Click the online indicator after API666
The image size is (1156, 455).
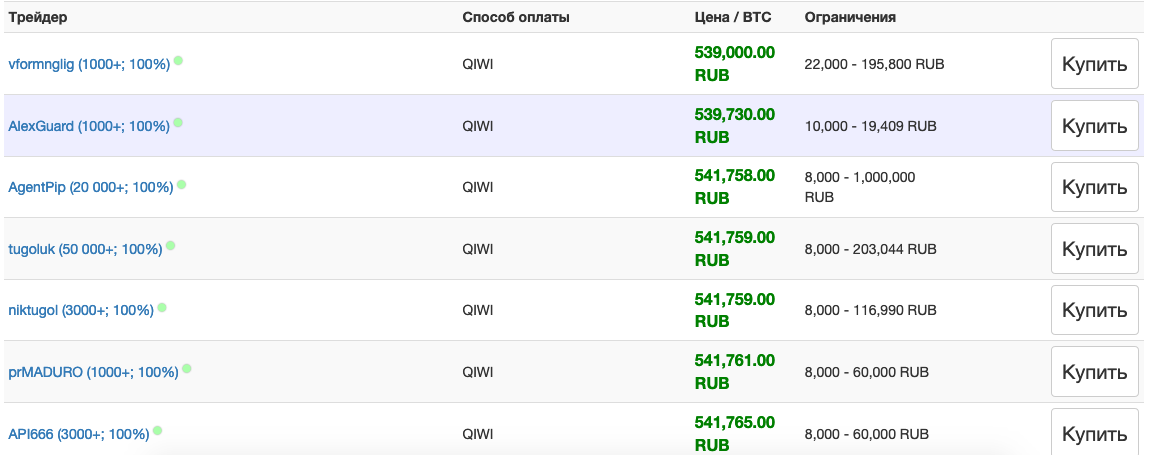click(157, 431)
